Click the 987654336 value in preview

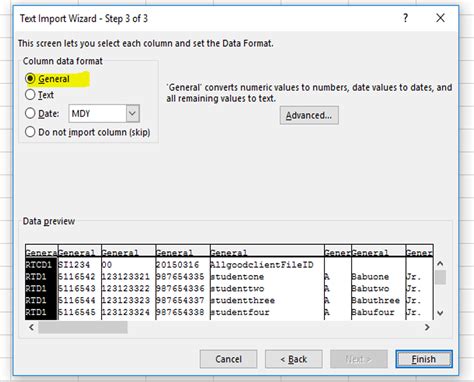coord(180,288)
